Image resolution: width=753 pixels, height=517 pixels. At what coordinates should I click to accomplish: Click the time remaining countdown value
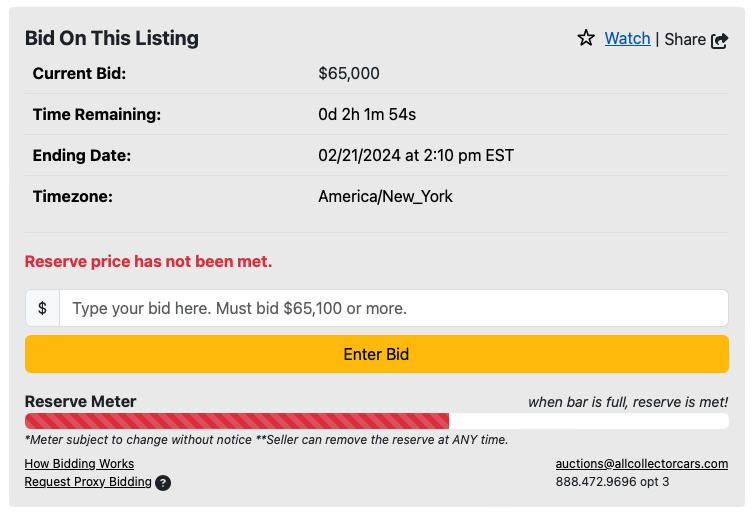(367, 114)
